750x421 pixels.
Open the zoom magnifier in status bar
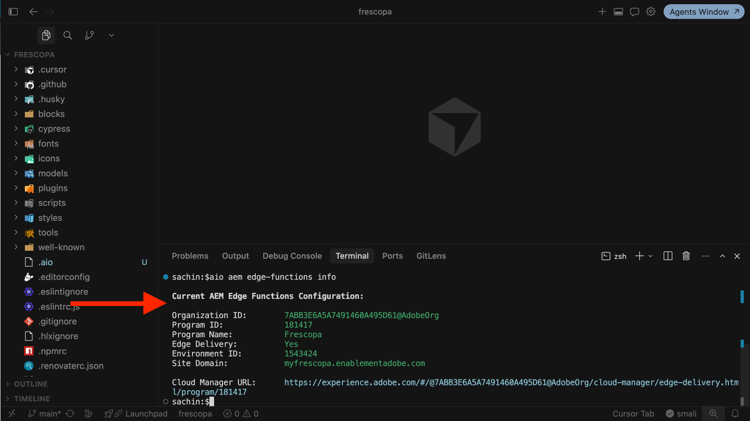click(x=713, y=414)
